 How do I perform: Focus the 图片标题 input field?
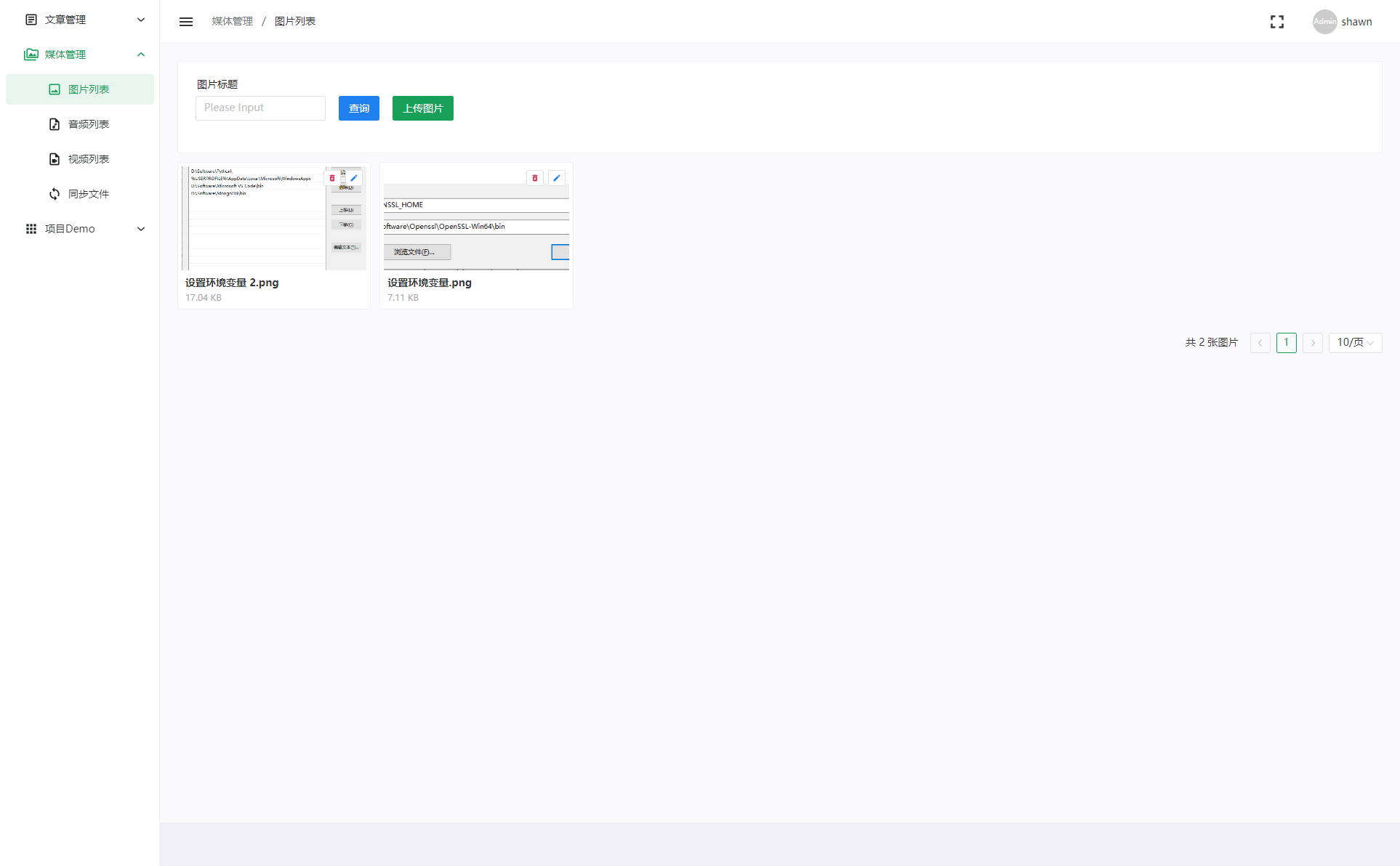(x=260, y=108)
